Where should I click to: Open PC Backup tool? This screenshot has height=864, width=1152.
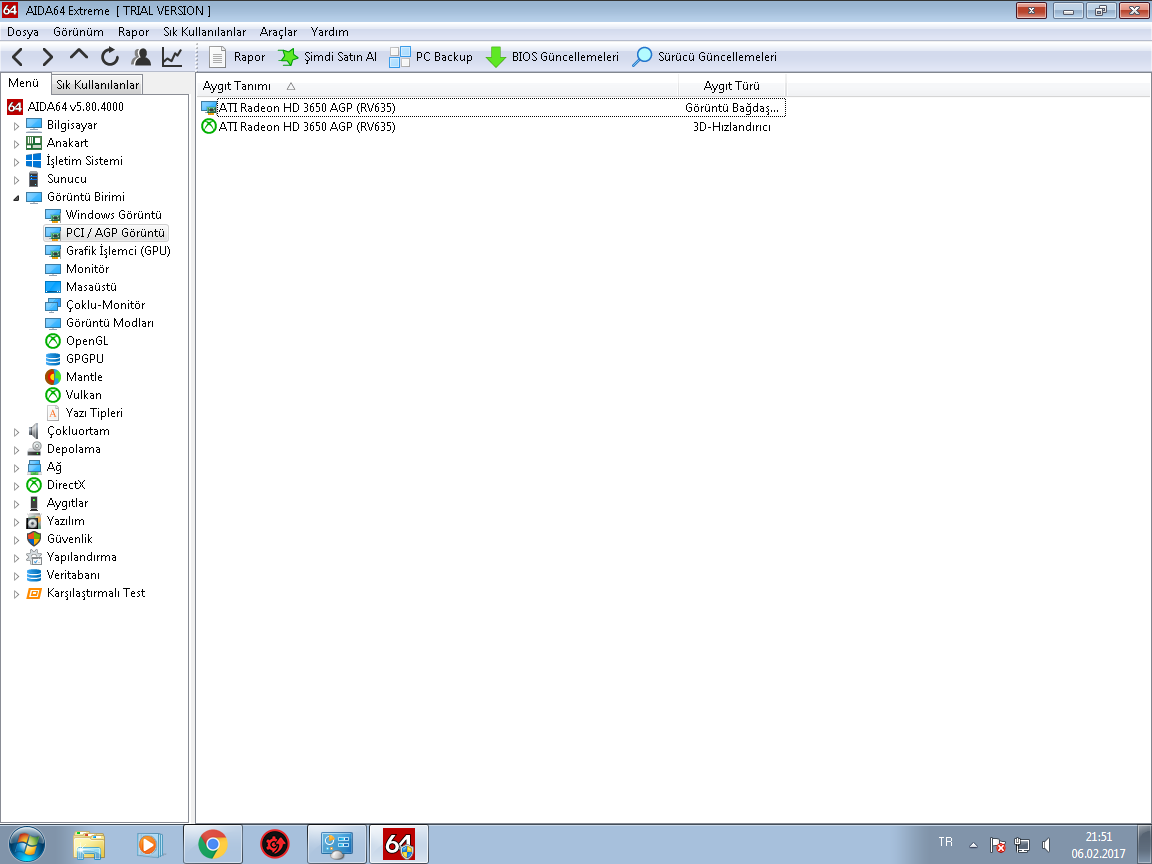tap(431, 57)
